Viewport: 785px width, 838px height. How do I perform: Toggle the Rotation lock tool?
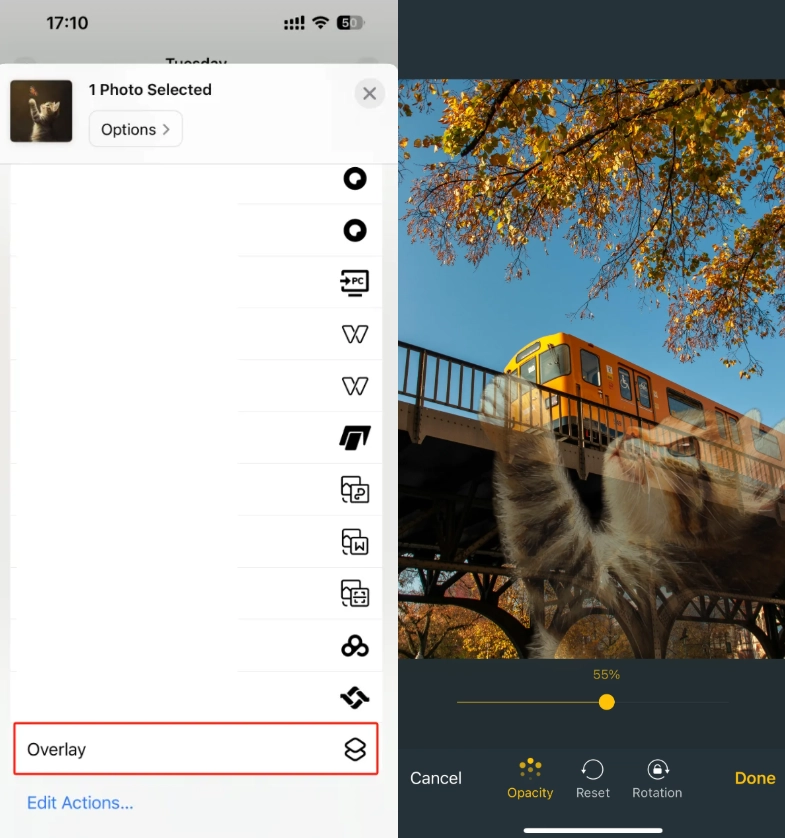click(657, 778)
